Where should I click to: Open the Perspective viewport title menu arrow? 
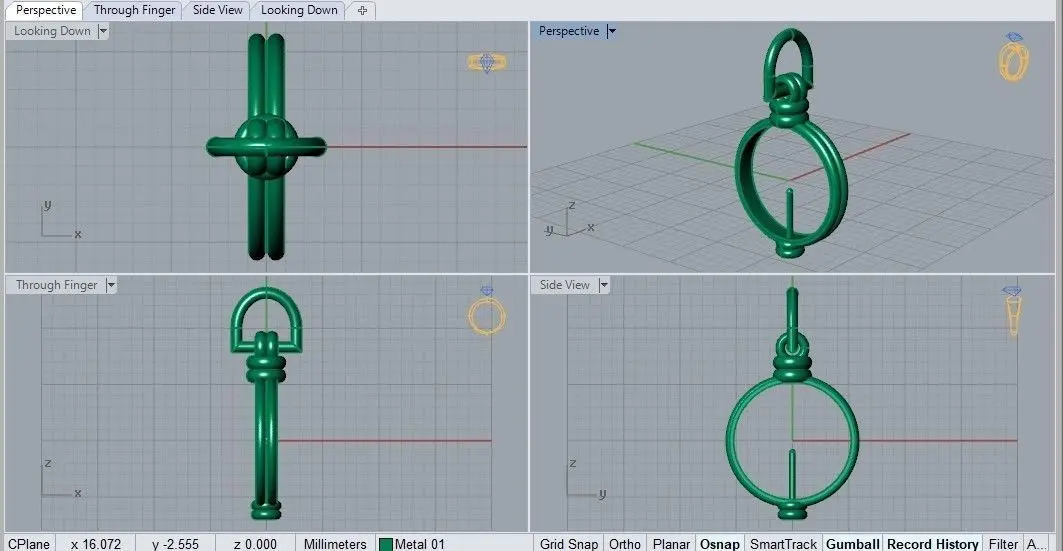point(611,31)
